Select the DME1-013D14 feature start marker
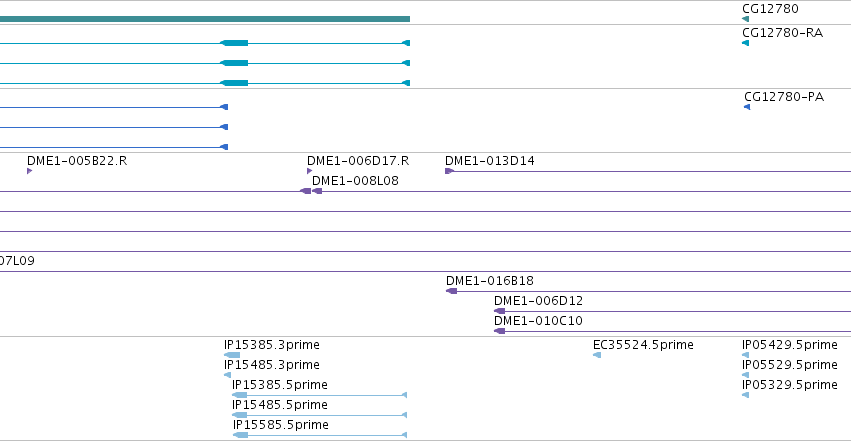Image resolution: width=851 pixels, height=441 pixels. (449, 171)
